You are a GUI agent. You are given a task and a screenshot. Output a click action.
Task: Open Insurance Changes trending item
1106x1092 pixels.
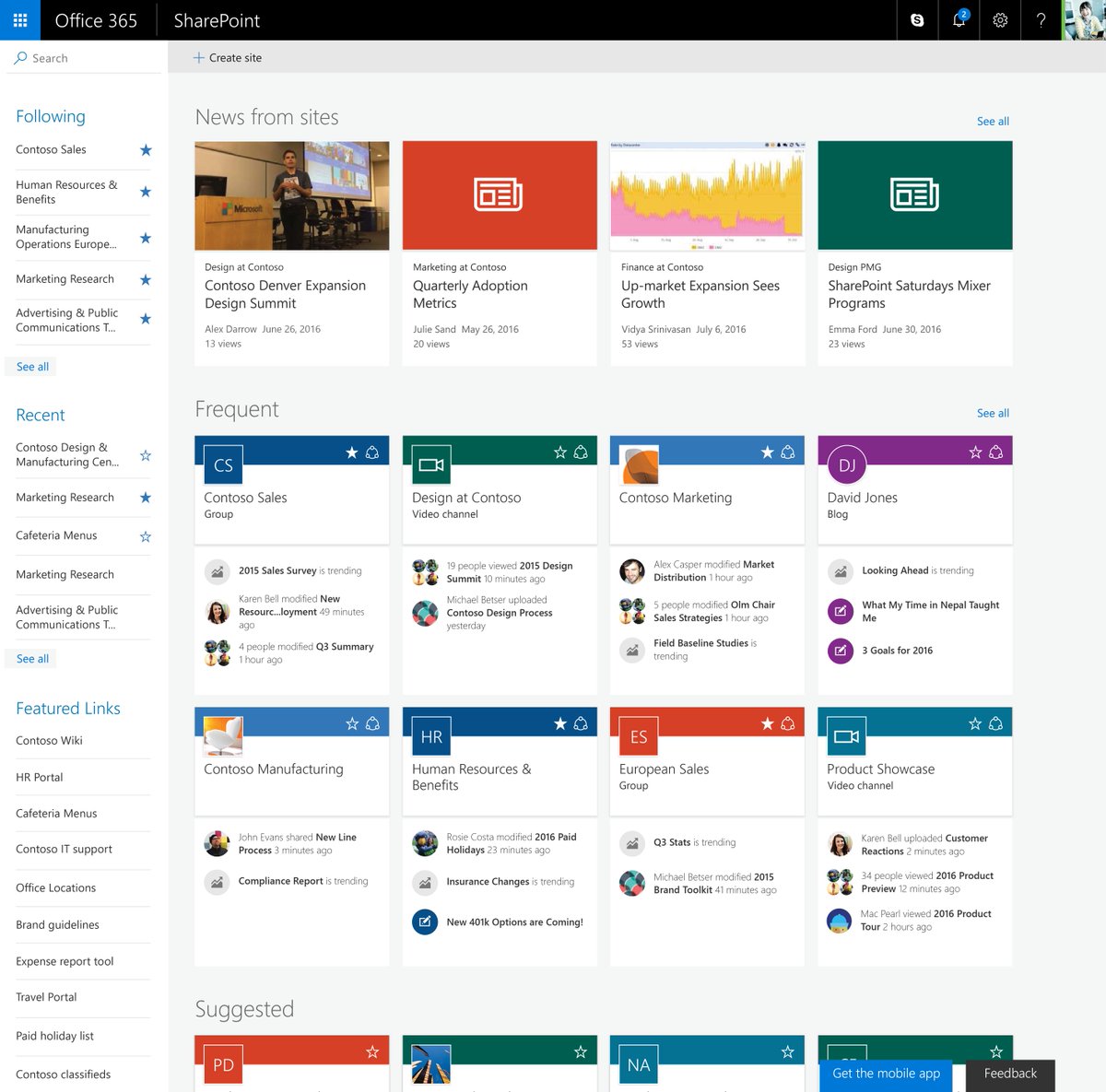510,882
